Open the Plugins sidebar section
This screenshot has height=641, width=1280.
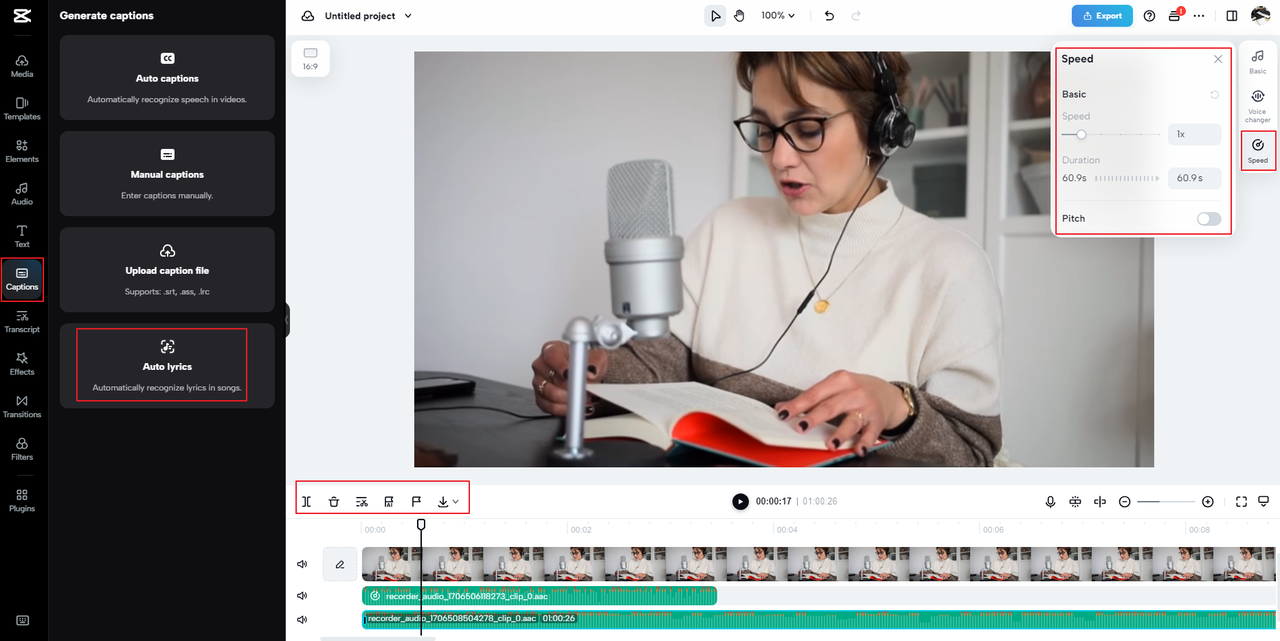pos(22,501)
